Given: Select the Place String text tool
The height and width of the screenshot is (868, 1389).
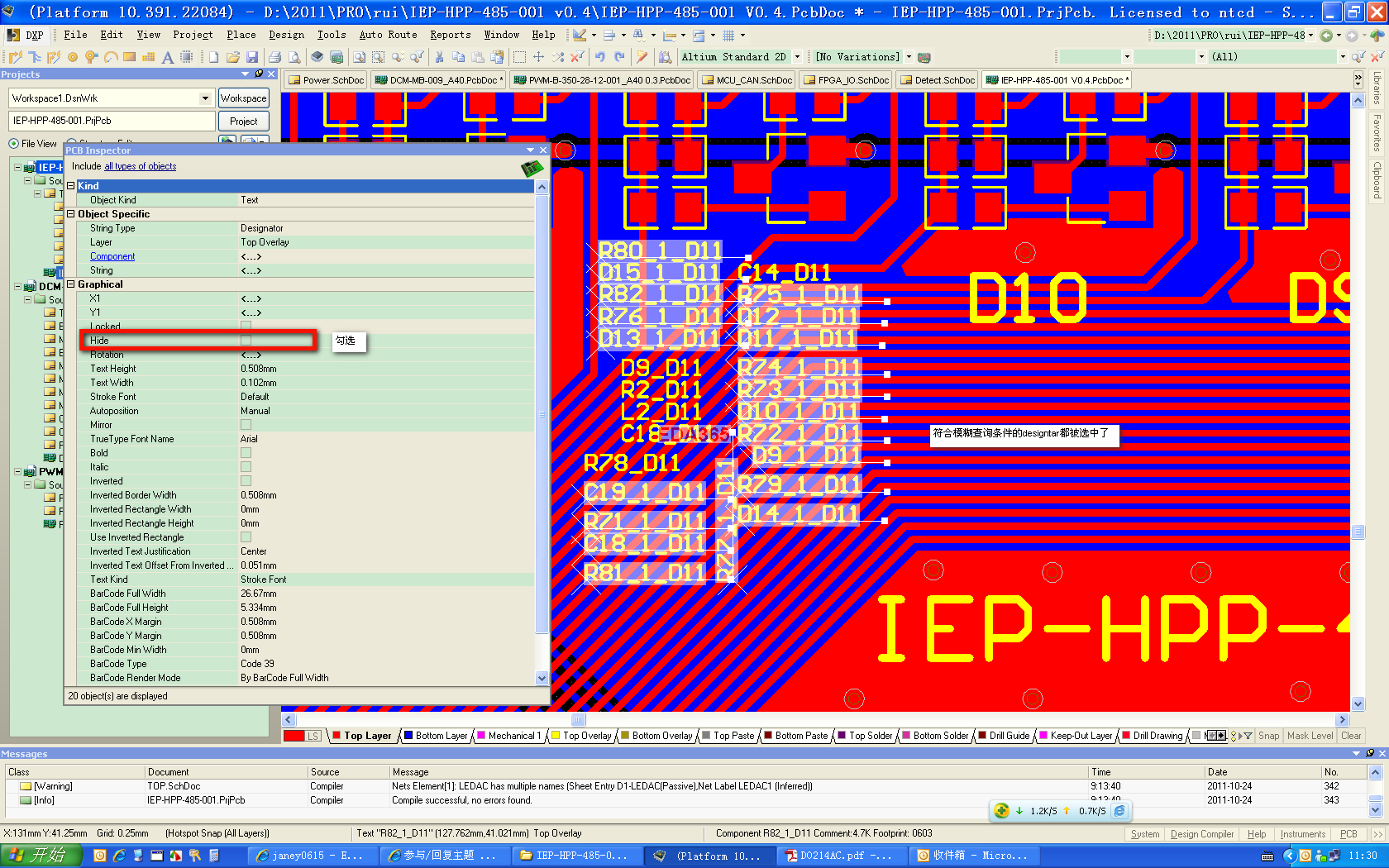Looking at the screenshot, I should (168, 57).
